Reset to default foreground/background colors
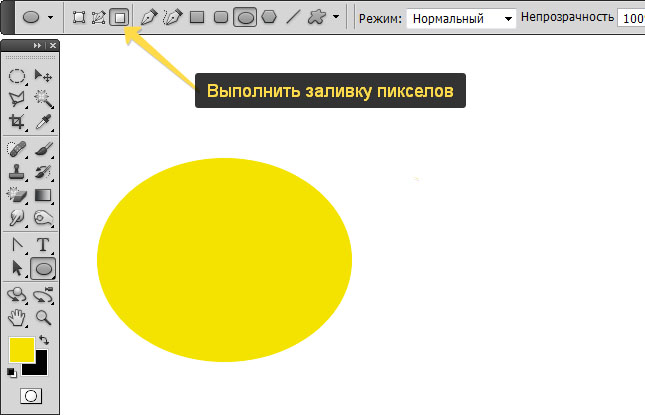 pyautogui.click(x=12, y=373)
